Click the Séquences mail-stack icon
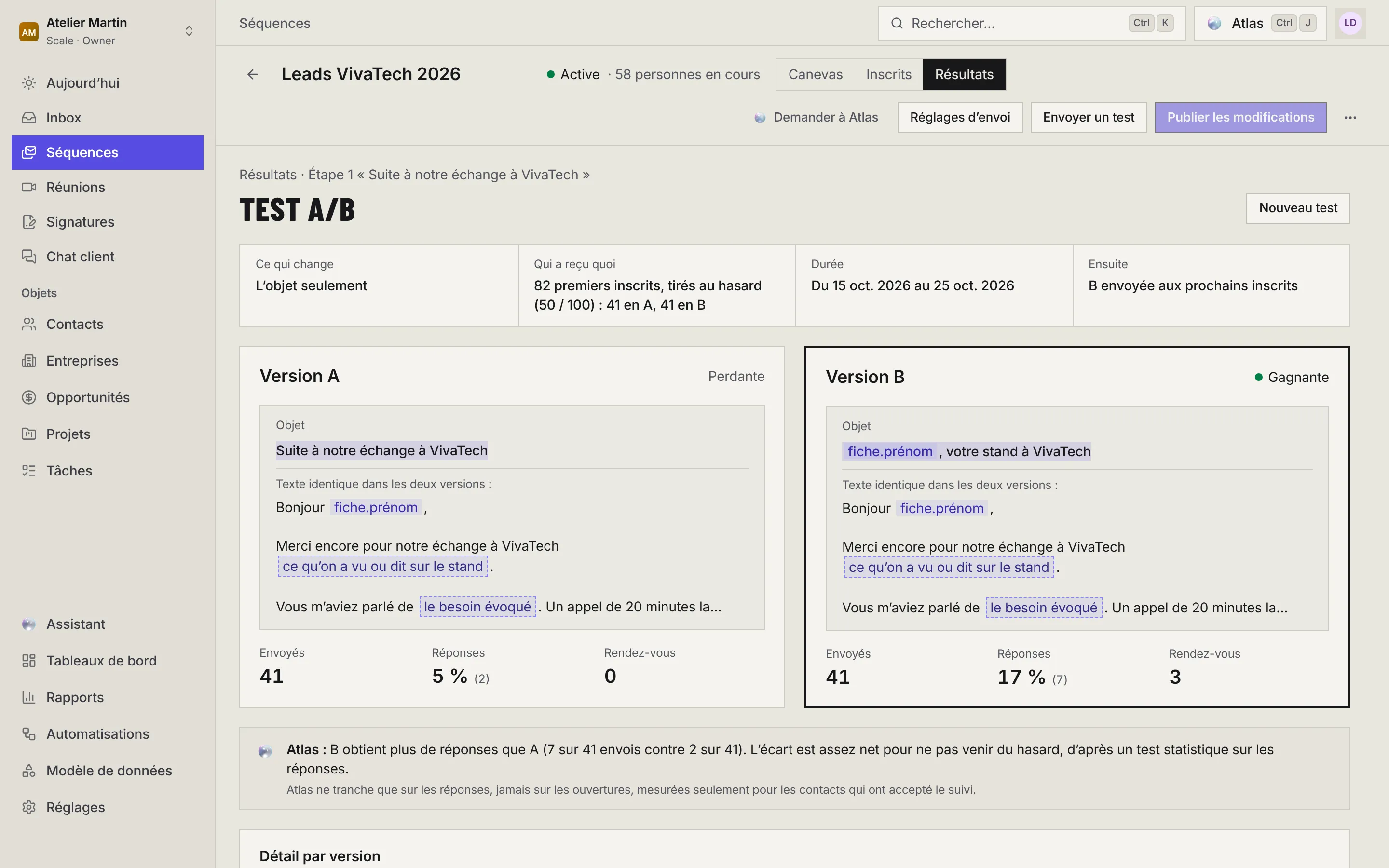The image size is (1389, 868). click(x=29, y=152)
